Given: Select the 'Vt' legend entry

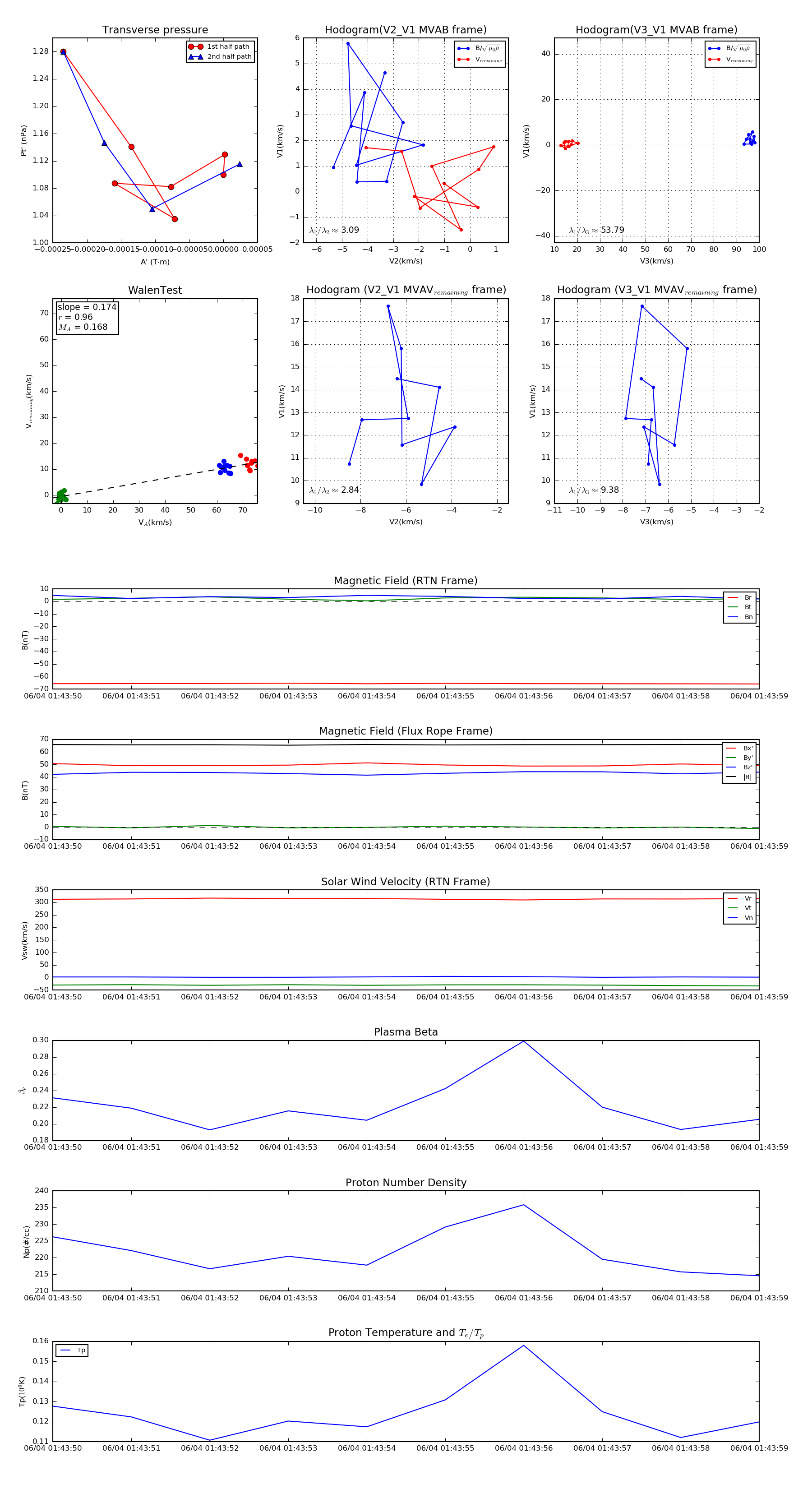Looking at the screenshot, I should point(740,908).
